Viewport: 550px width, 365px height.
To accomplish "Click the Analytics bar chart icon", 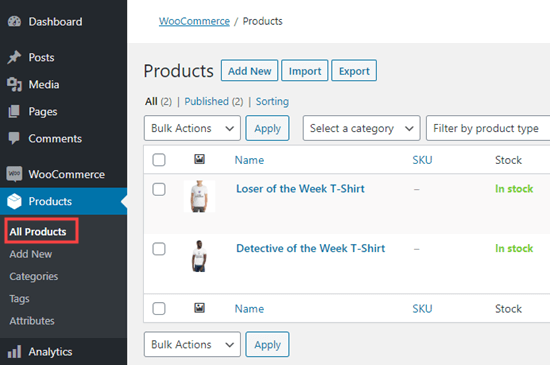I will [14, 352].
